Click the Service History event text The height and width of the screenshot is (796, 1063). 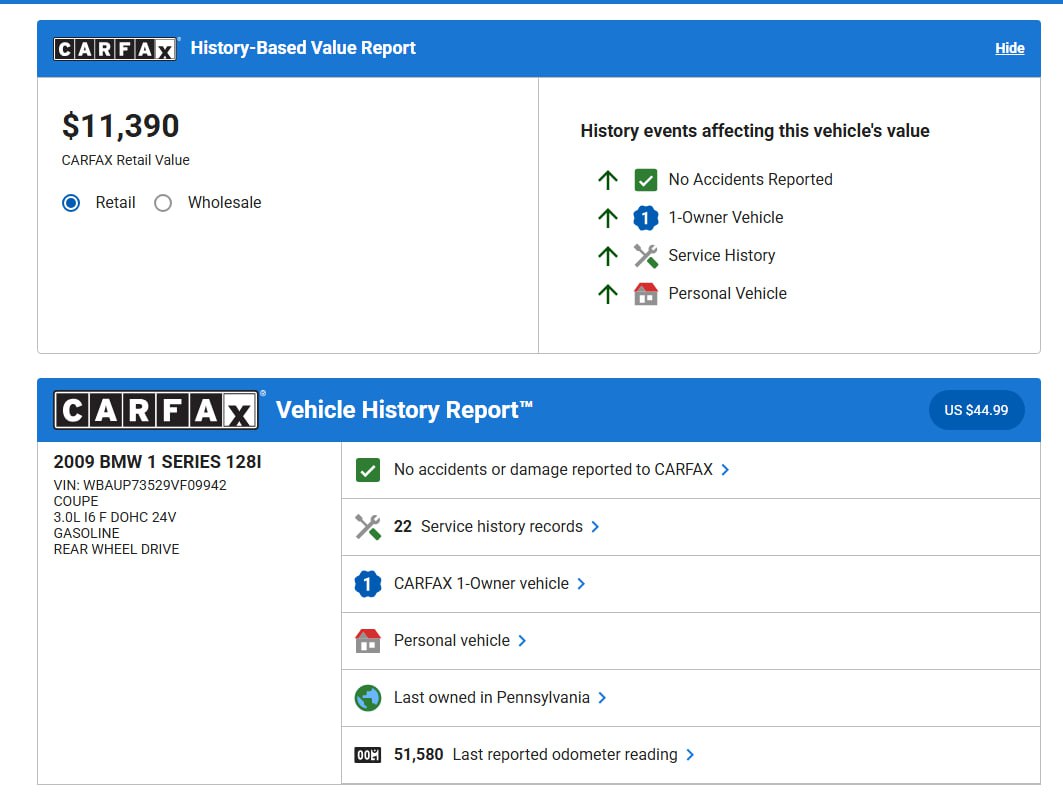721,256
